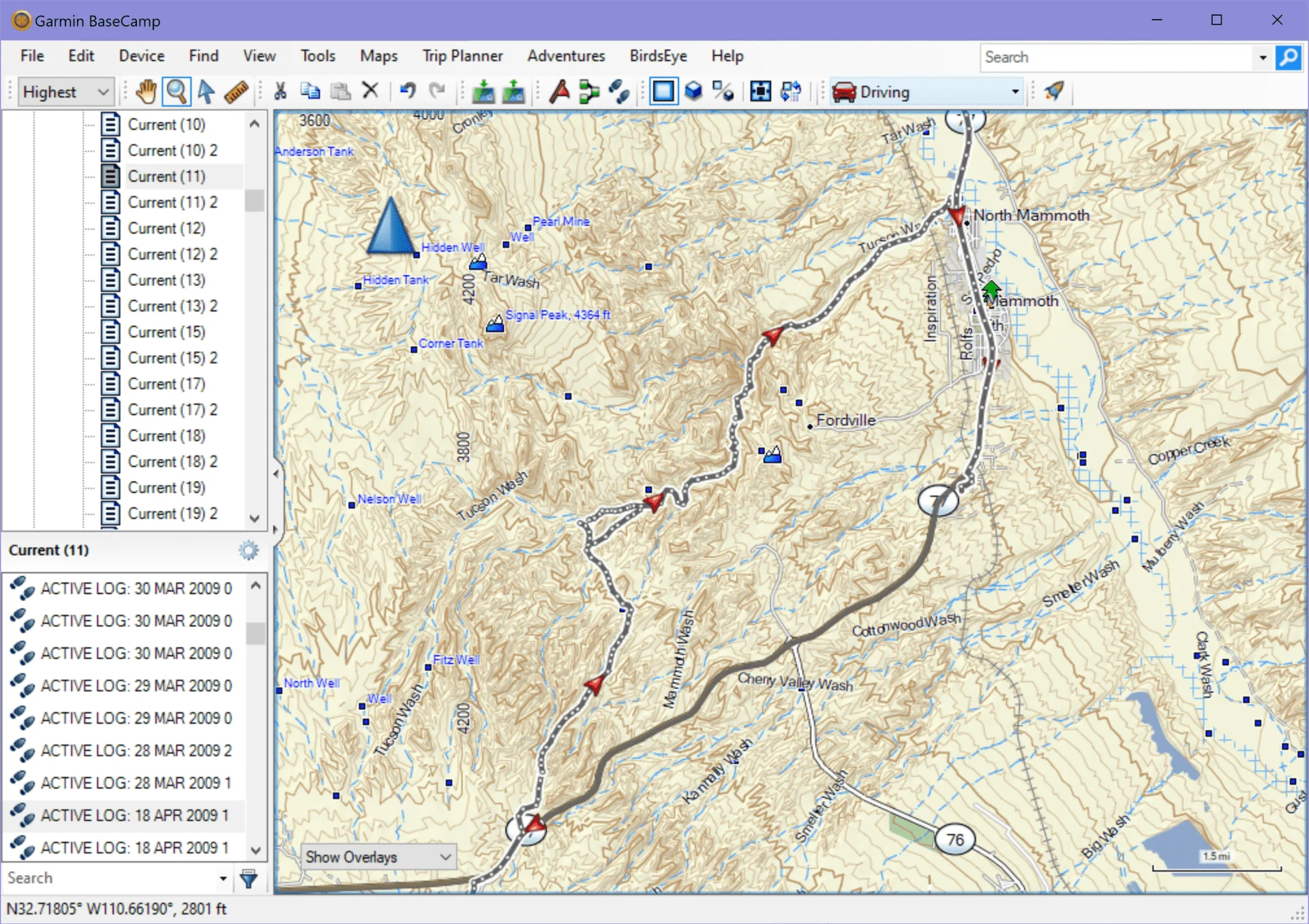This screenshot has width=1309, height=924.
Task: Open the bottom search dropdown arrow
Action: pos(223,878)
